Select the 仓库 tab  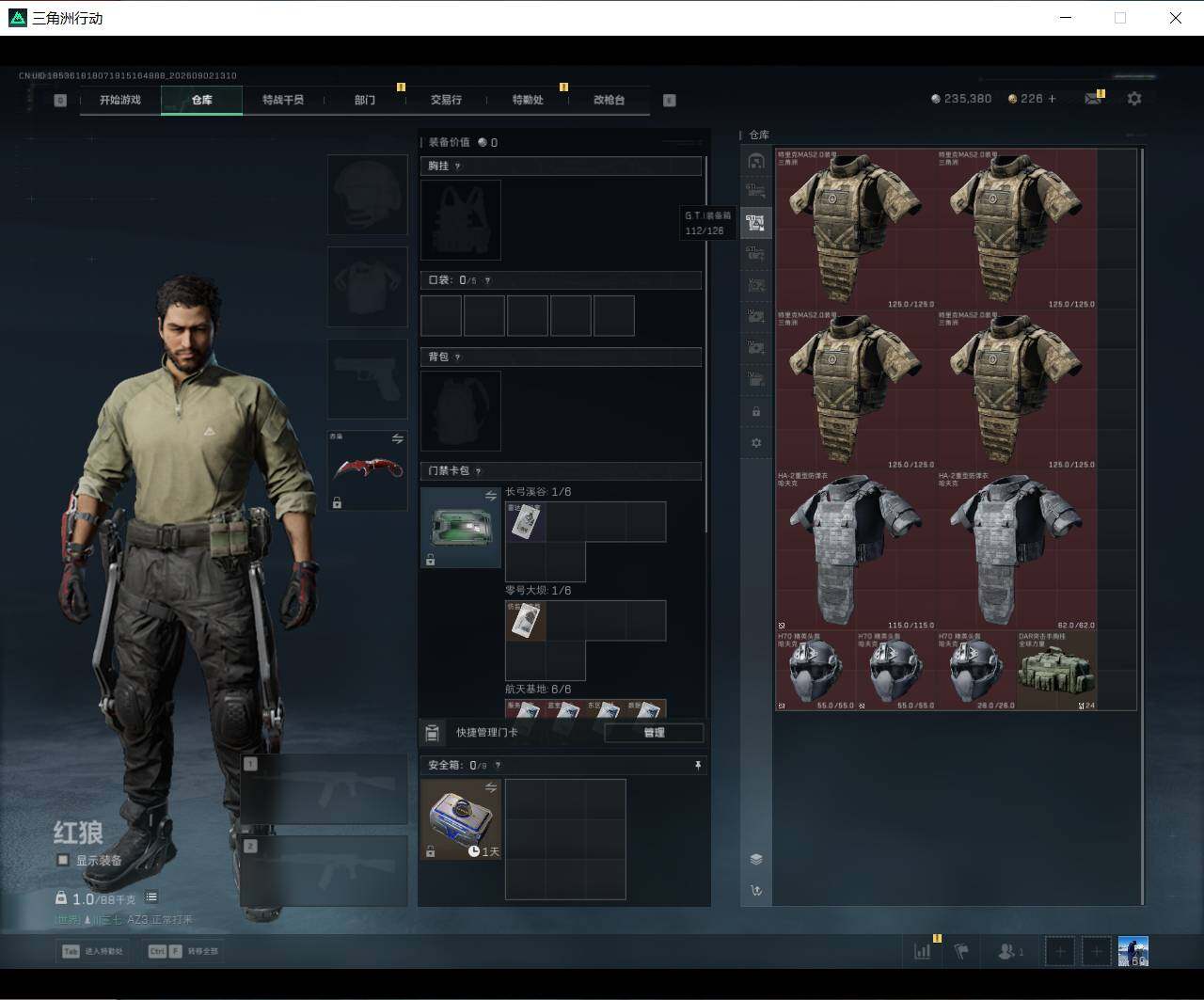202,100
